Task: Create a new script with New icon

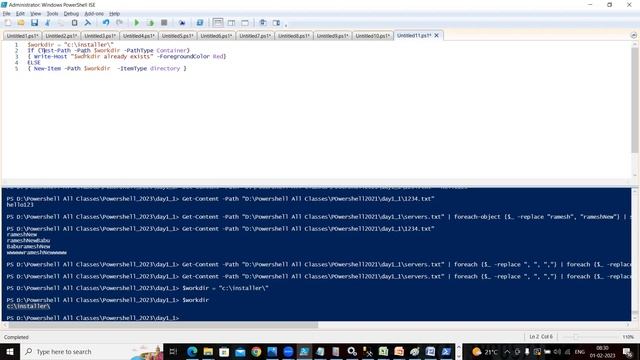Action: 8,23
